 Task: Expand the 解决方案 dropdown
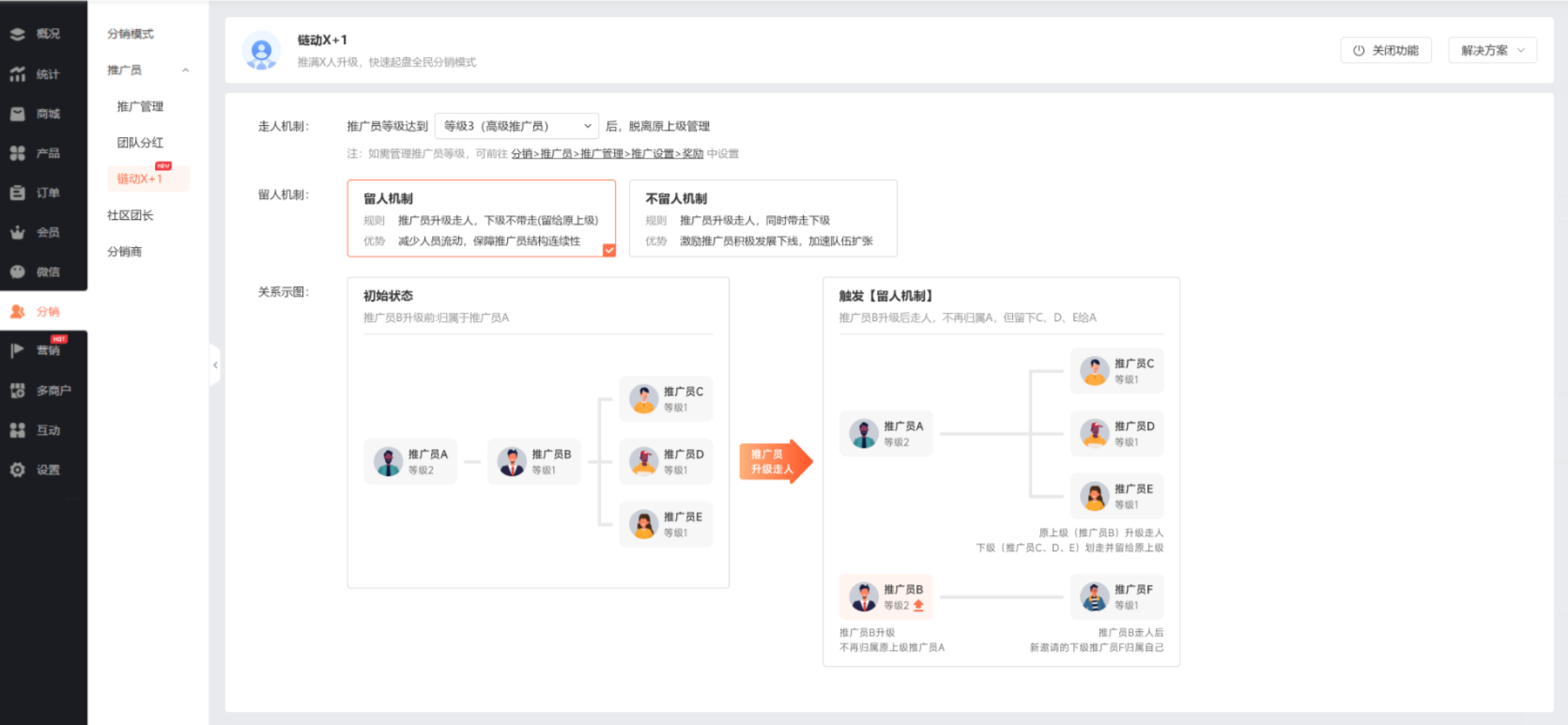1493,51
